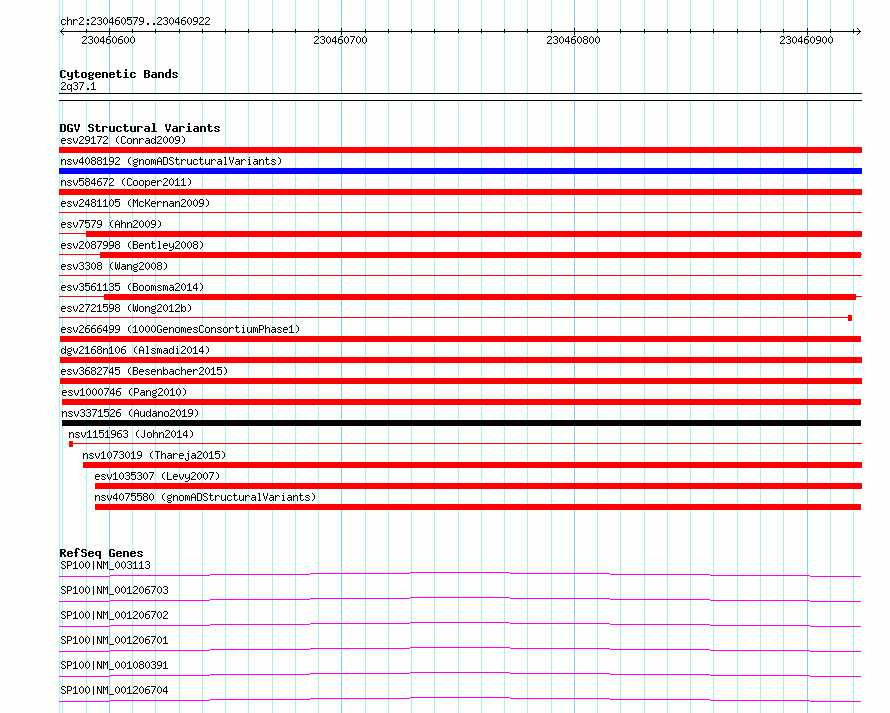Open nsv4088192 (gnomADStructuralVariants) label
The width and height of the screenshot is (890, 713).
tap(171, 161)
